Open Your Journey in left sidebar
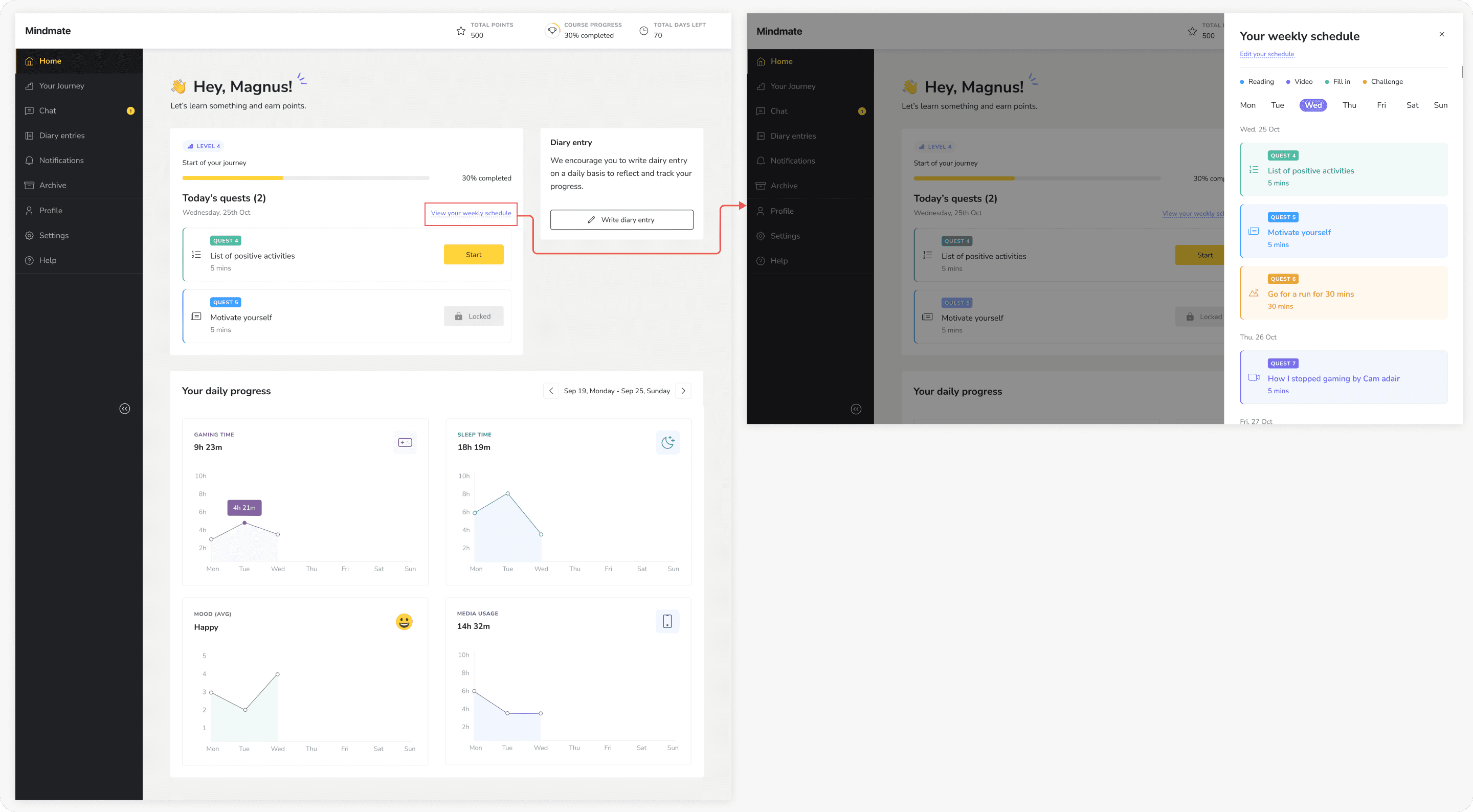The width and height of the screenshot is (1473, 812). tap(79, 86)
